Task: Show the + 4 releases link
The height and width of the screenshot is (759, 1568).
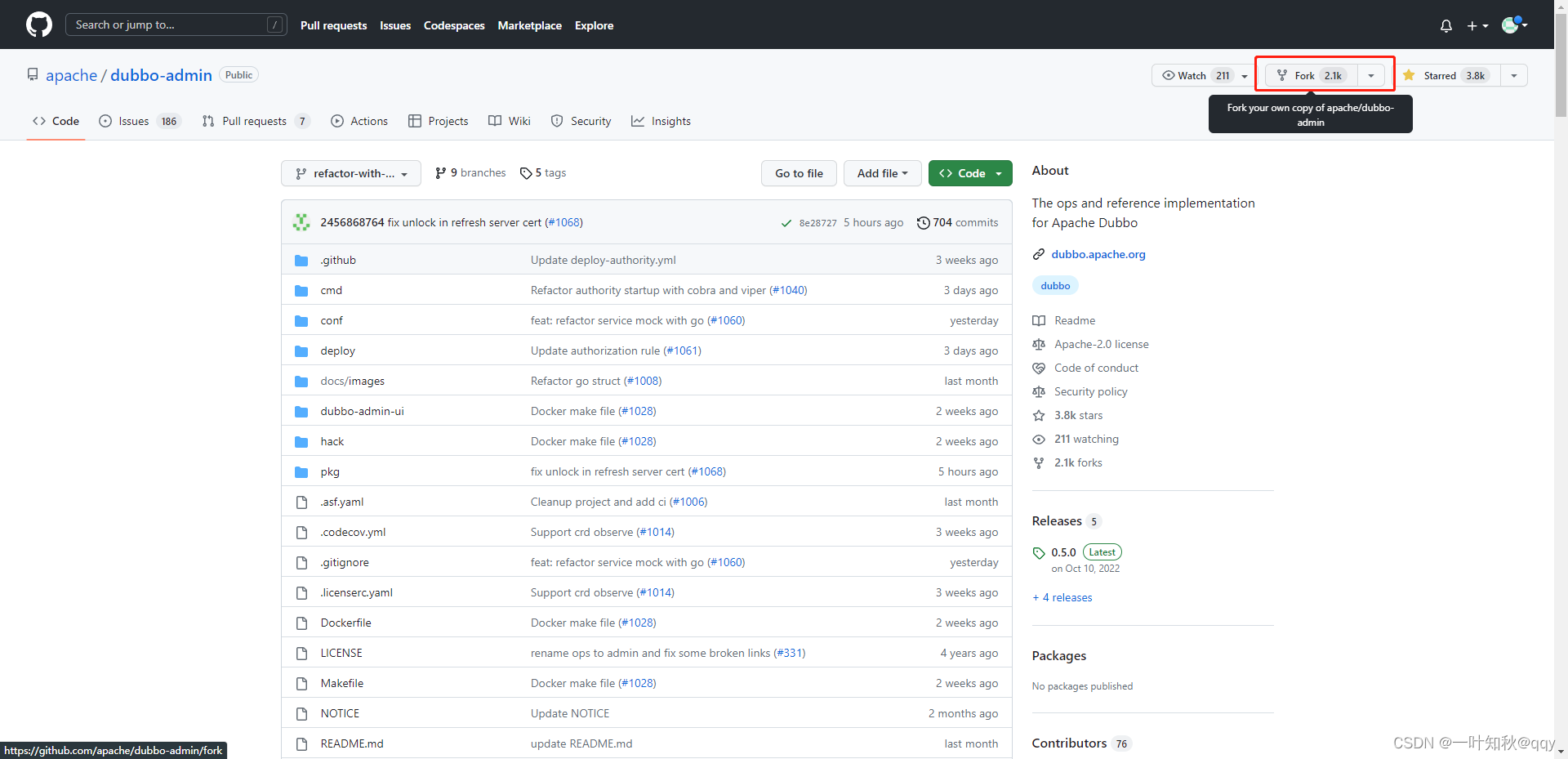Action: point(1062,597)
